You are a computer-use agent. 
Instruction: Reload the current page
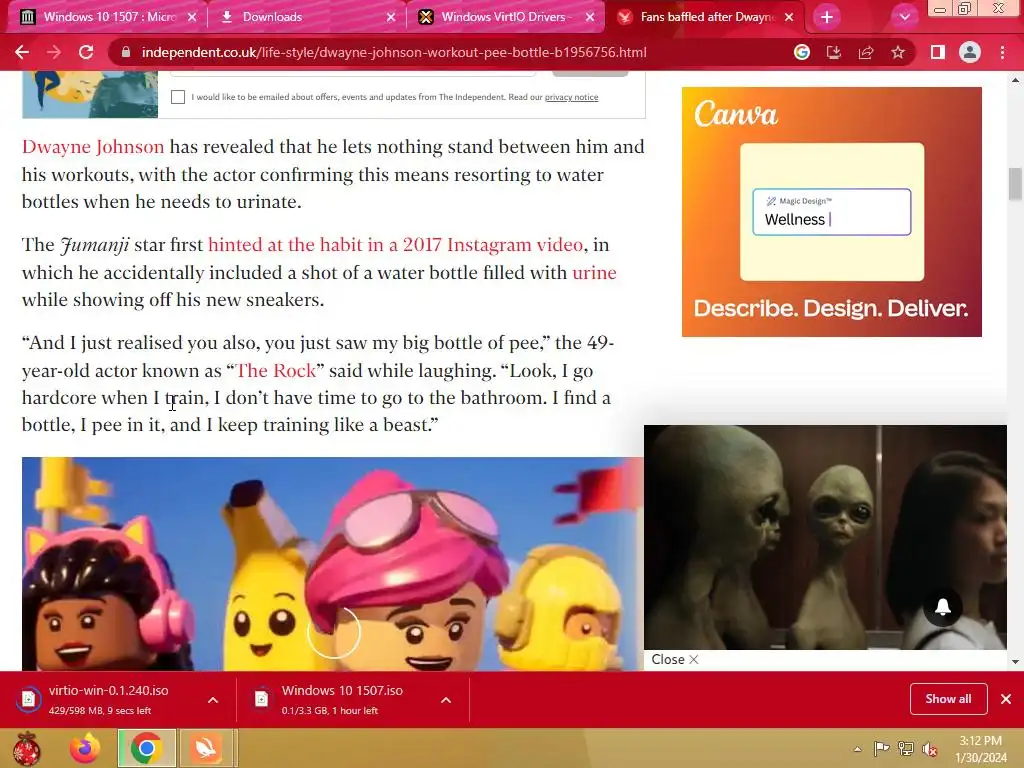pyautogui.click(x=86, y=52)
